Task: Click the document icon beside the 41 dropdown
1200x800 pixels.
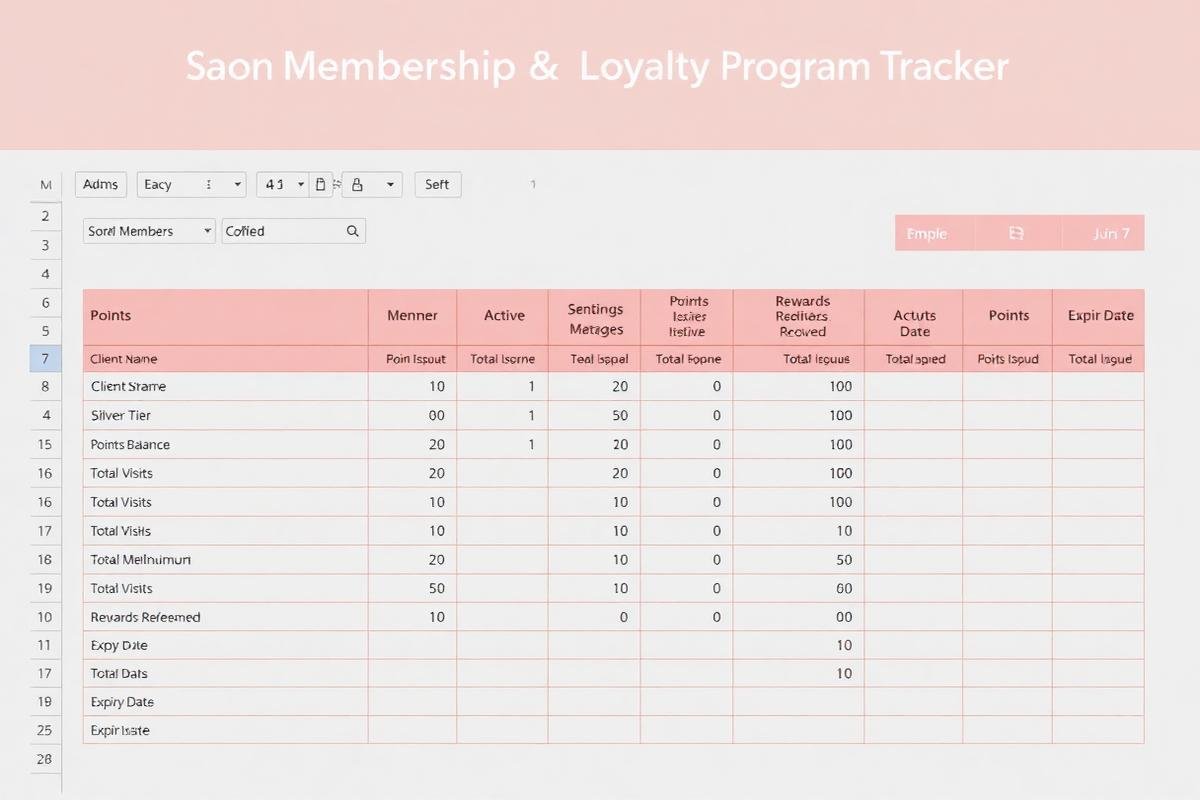Action: [x=320, y=184]
